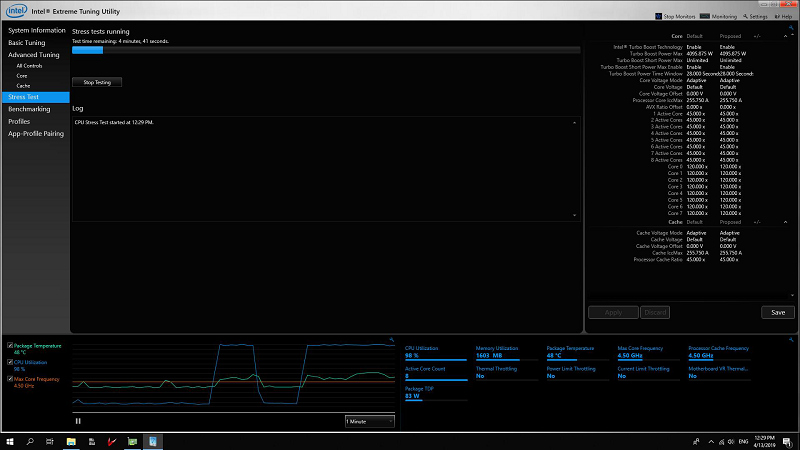Screen dimensions: 800x450
Task: Click the Intel XTU taskbar icon
Action: tap(153, 441)
